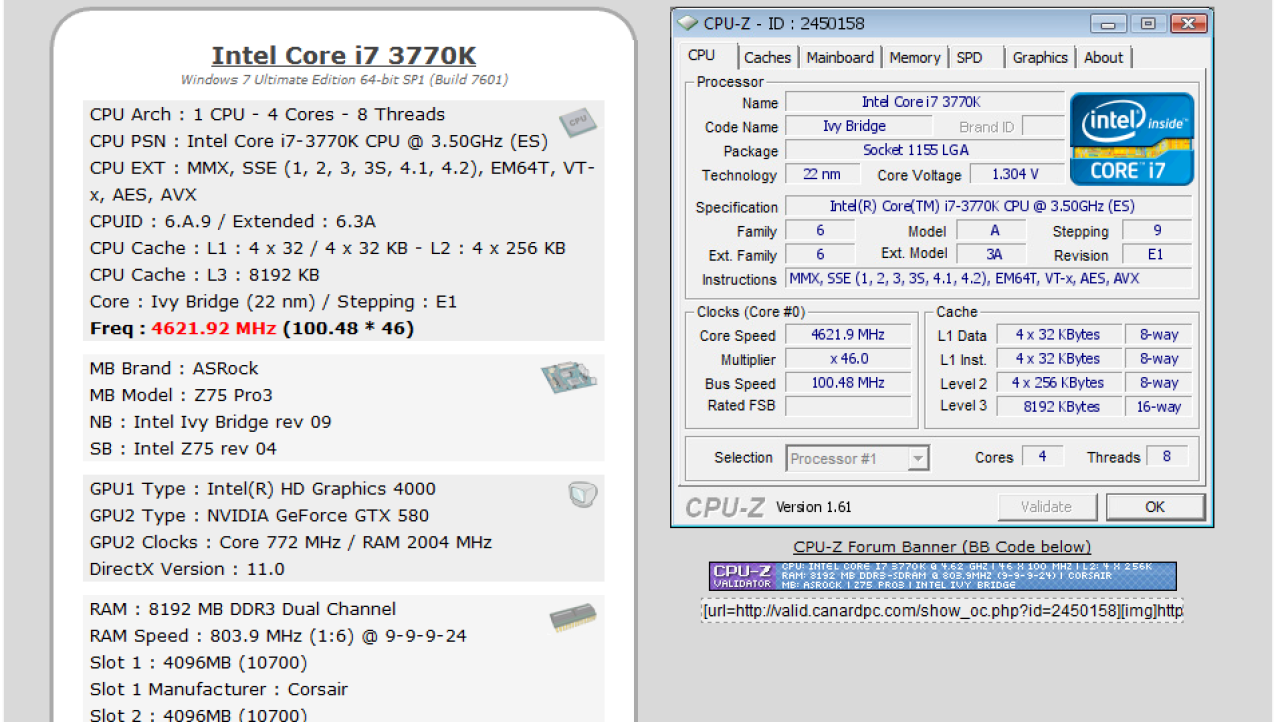Click the OK button in CPU-Z
Viewport: 1280px width, 722px height.
click(1155, 507)
